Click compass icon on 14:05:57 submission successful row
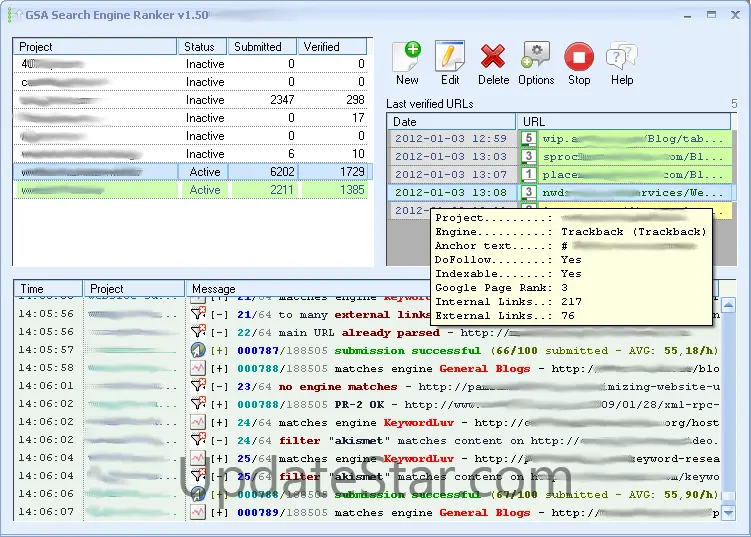This screenshot has width=751, height=537. click(198, 351)
